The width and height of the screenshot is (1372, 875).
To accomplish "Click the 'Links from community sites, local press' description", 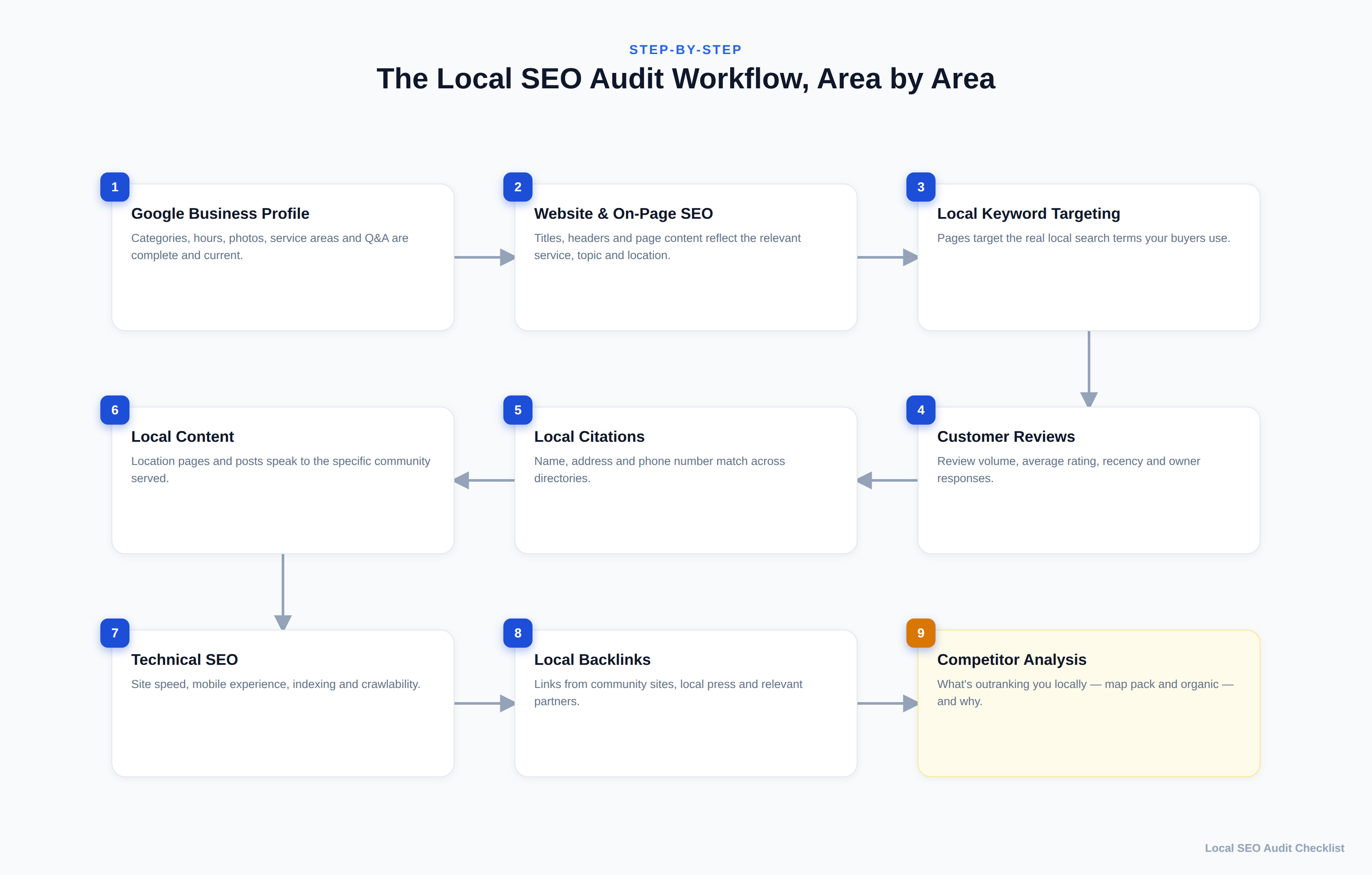I will (668, 692).
